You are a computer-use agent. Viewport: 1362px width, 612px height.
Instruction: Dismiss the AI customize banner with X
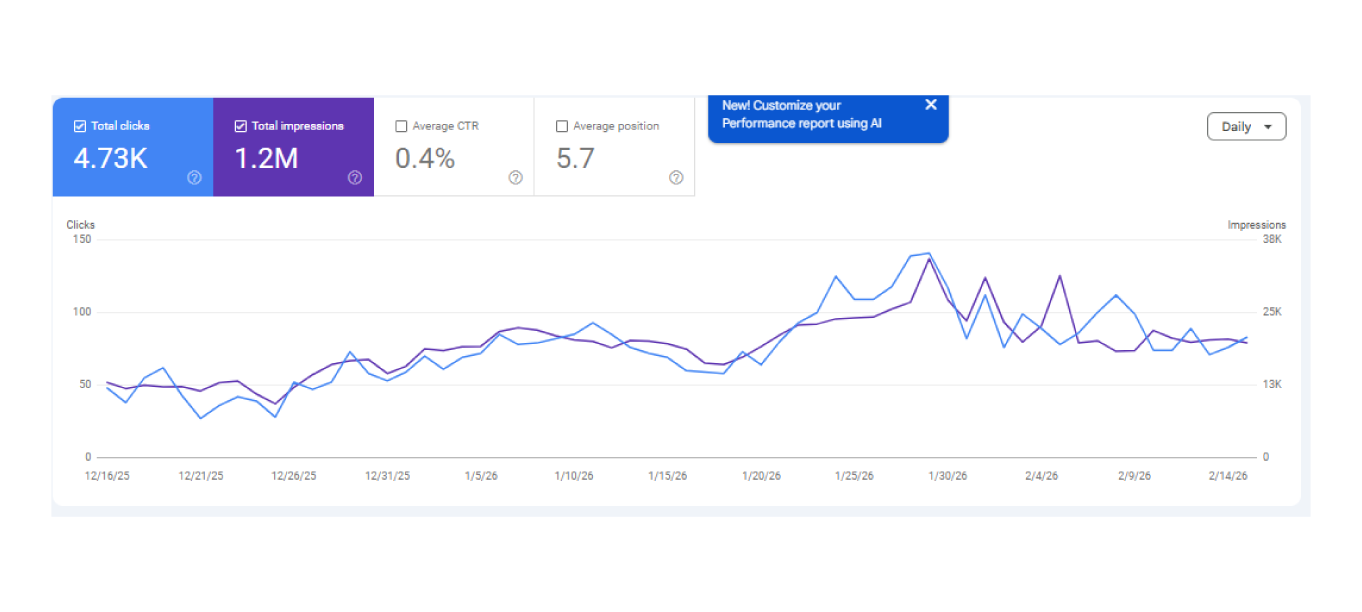click(931, 105)
